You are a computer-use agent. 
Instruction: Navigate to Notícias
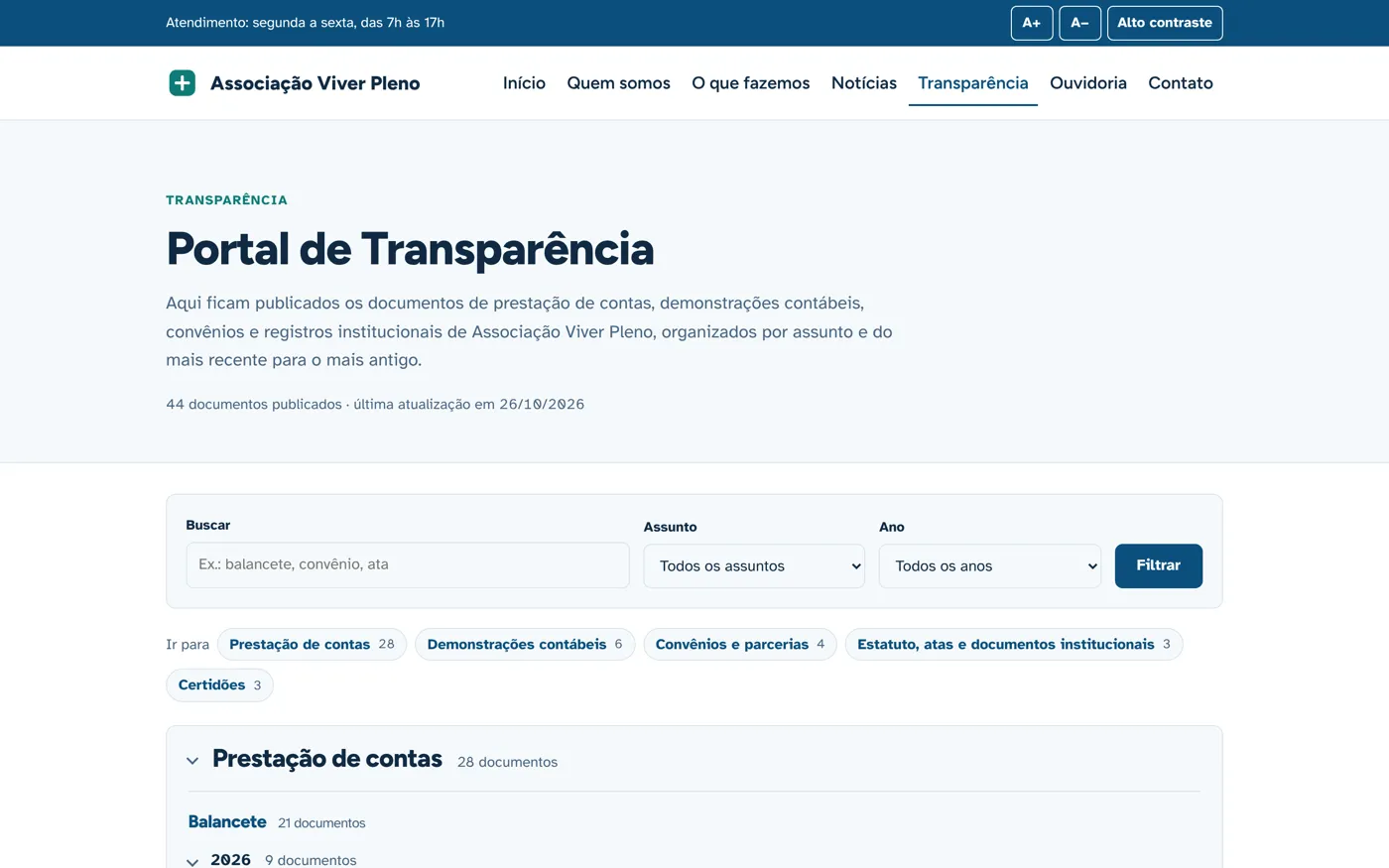(864, 83)
